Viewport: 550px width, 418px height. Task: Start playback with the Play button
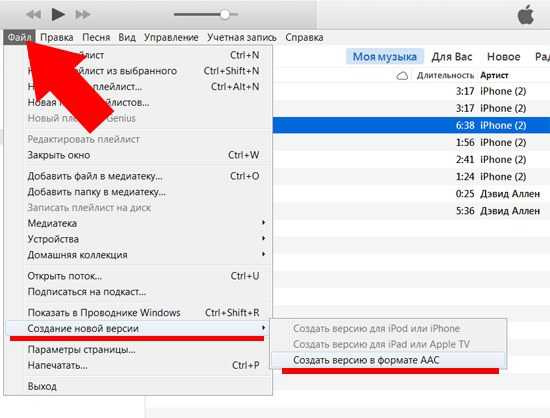point(58,14)
